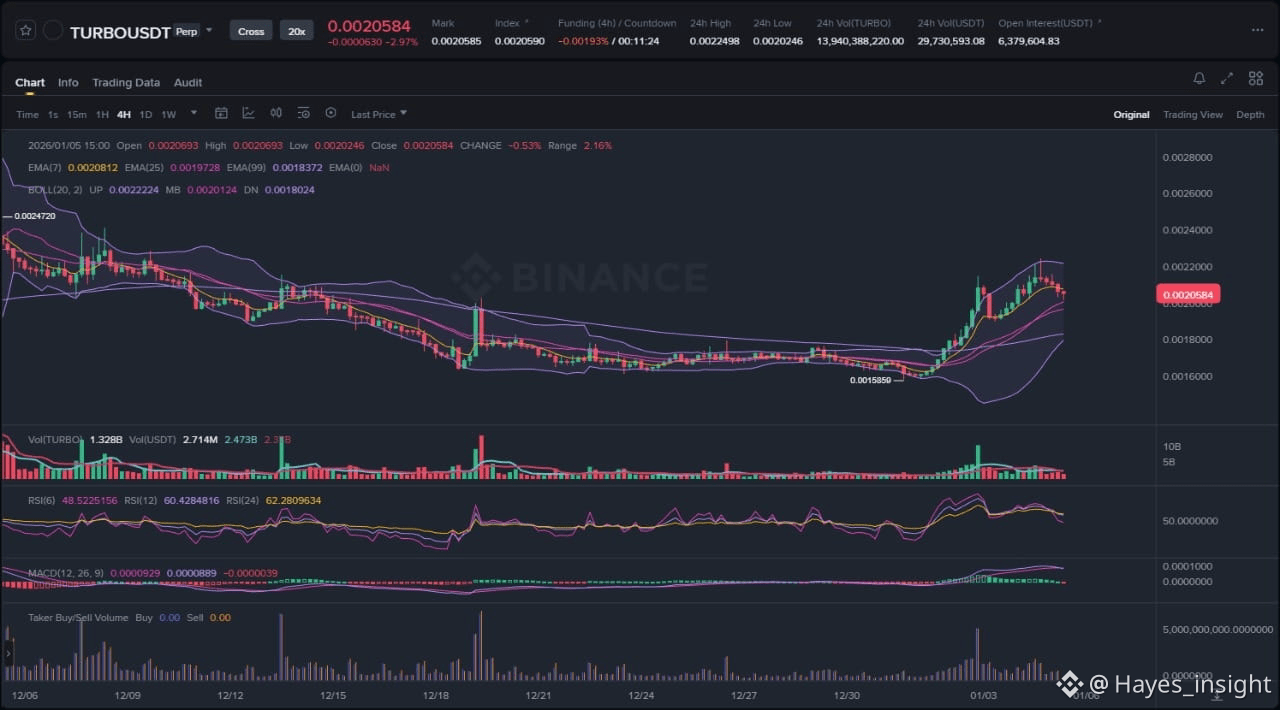
Task: Click the 12/21 date on time axis
Action: pos(538,695)
